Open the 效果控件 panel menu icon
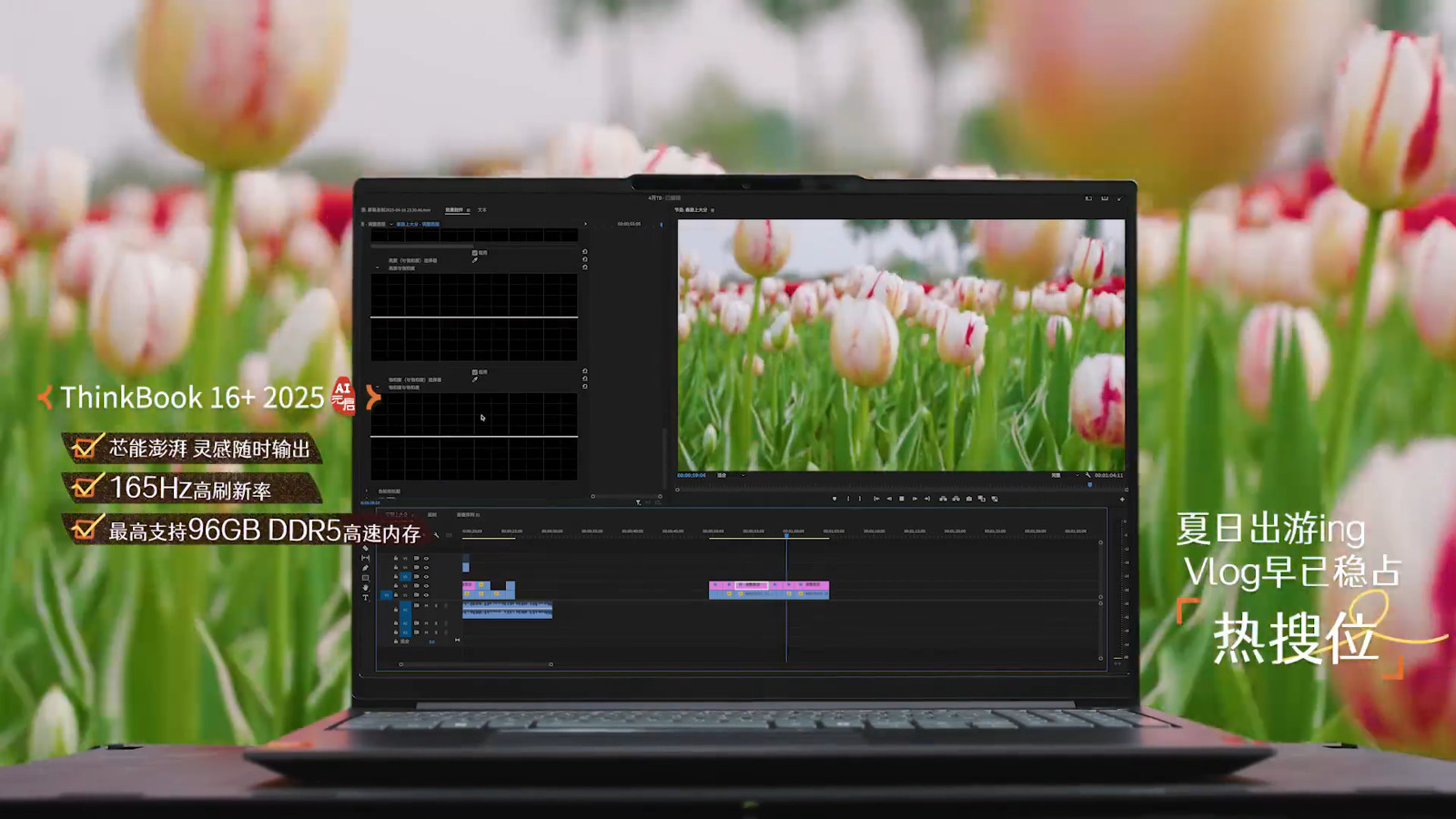This screenshot has width=1456, height=819. [x=469, y=210]
